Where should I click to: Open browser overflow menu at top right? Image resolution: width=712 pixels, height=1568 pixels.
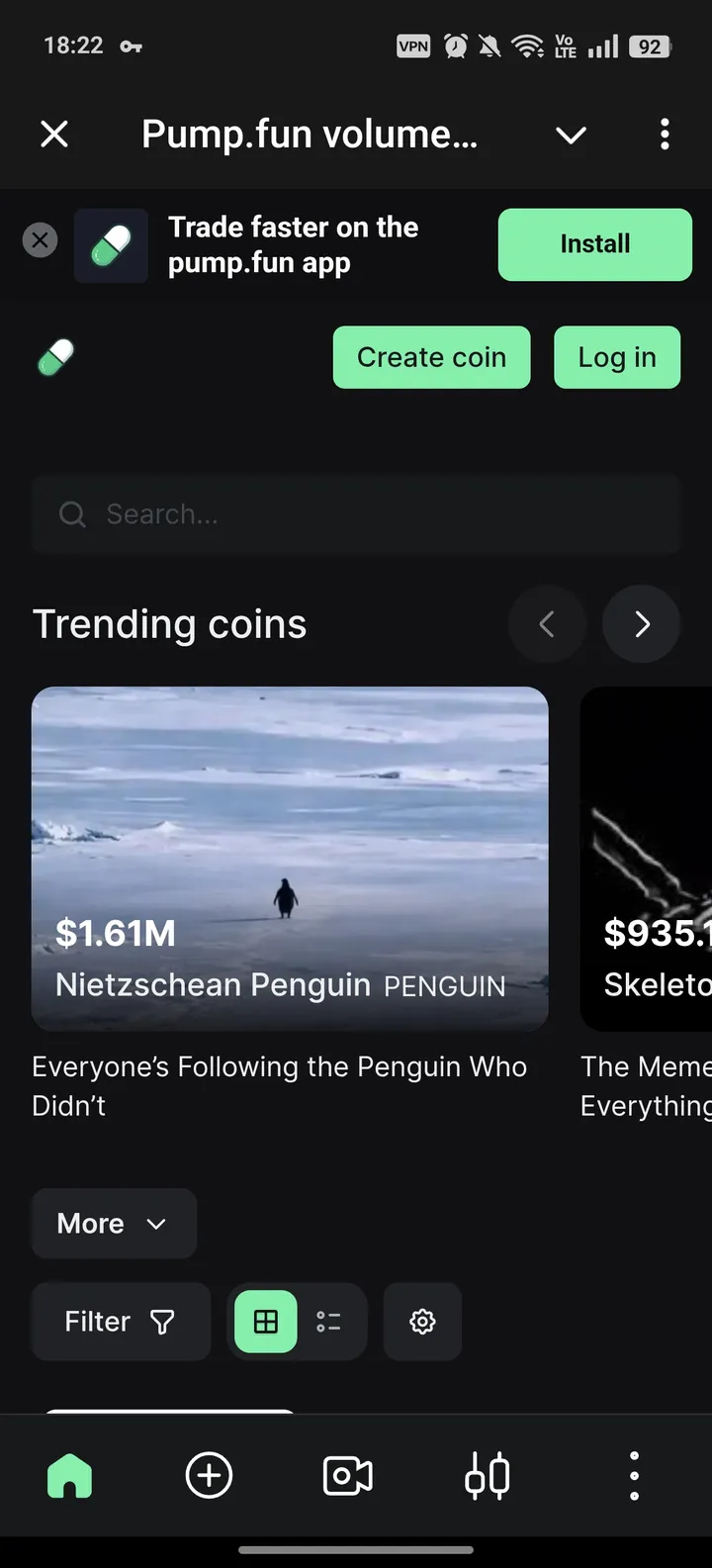point(665,134)
